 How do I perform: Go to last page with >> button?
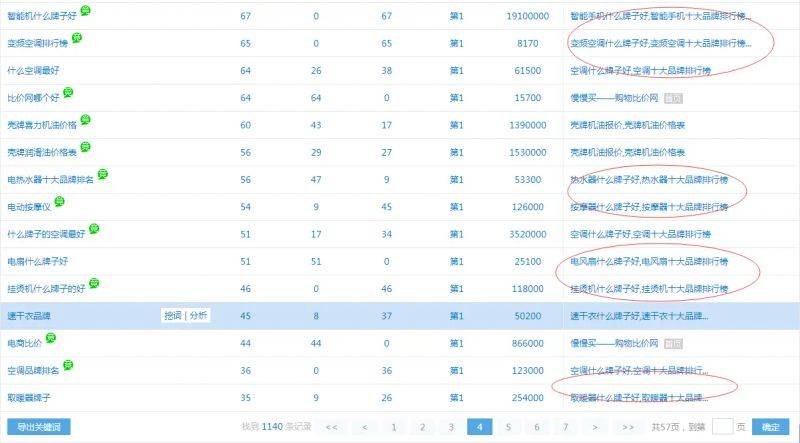pyautogui.click(x=628, y=427)
